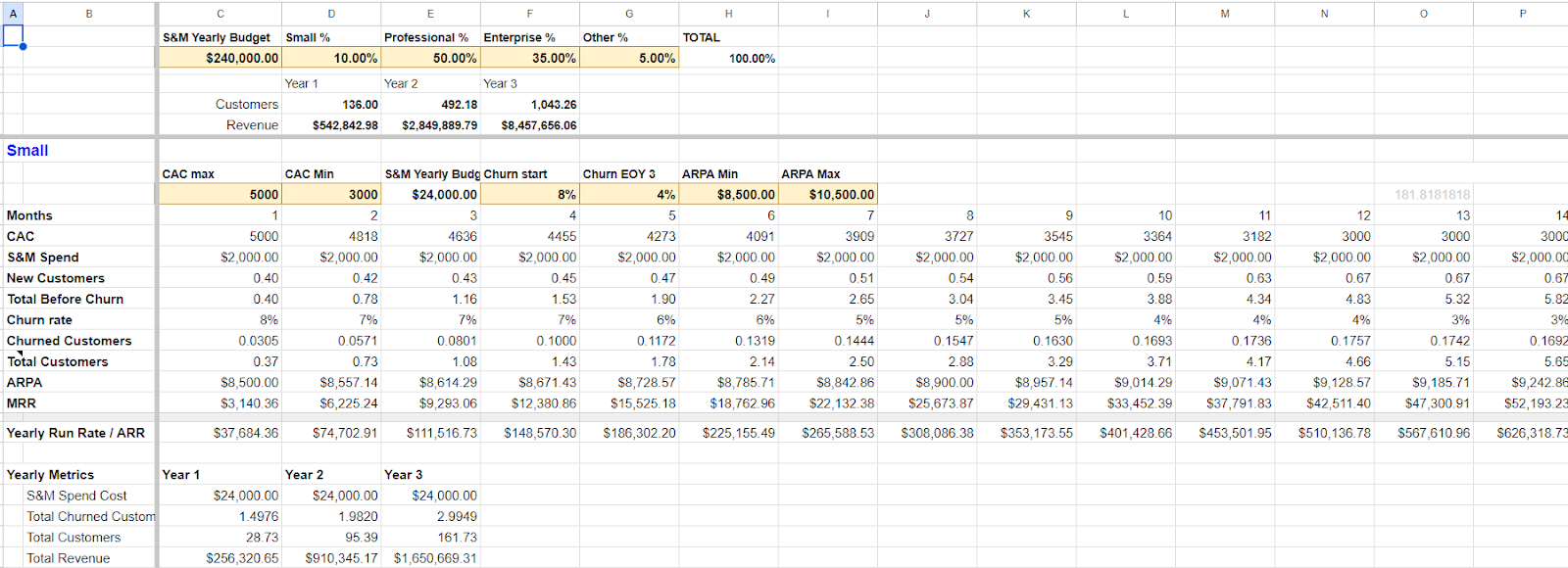Select the 35.00% Enterprise percentage cell
This screenshot has height=568, width=1568.
(530, 58)
